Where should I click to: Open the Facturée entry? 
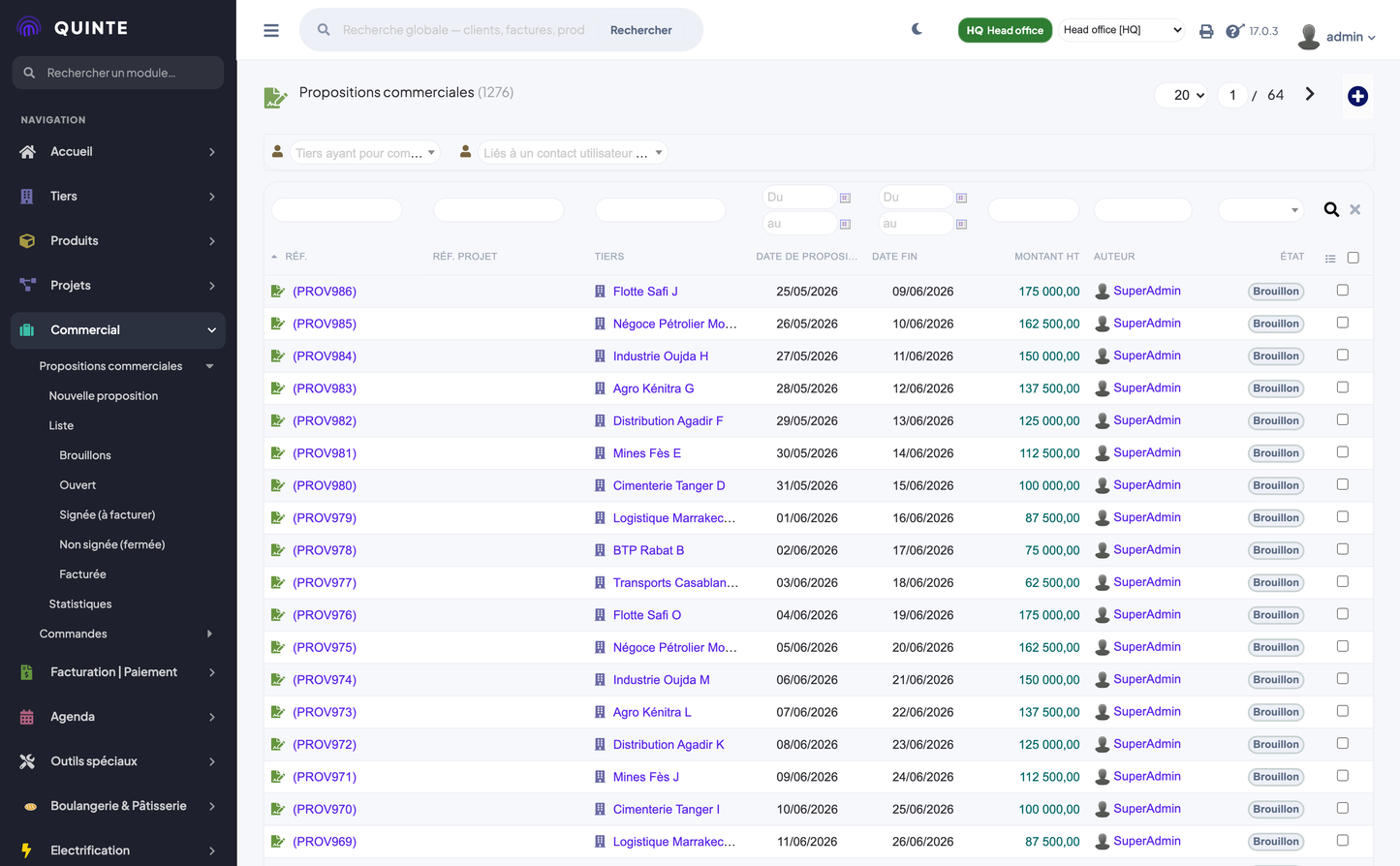[x=82, y=574]
